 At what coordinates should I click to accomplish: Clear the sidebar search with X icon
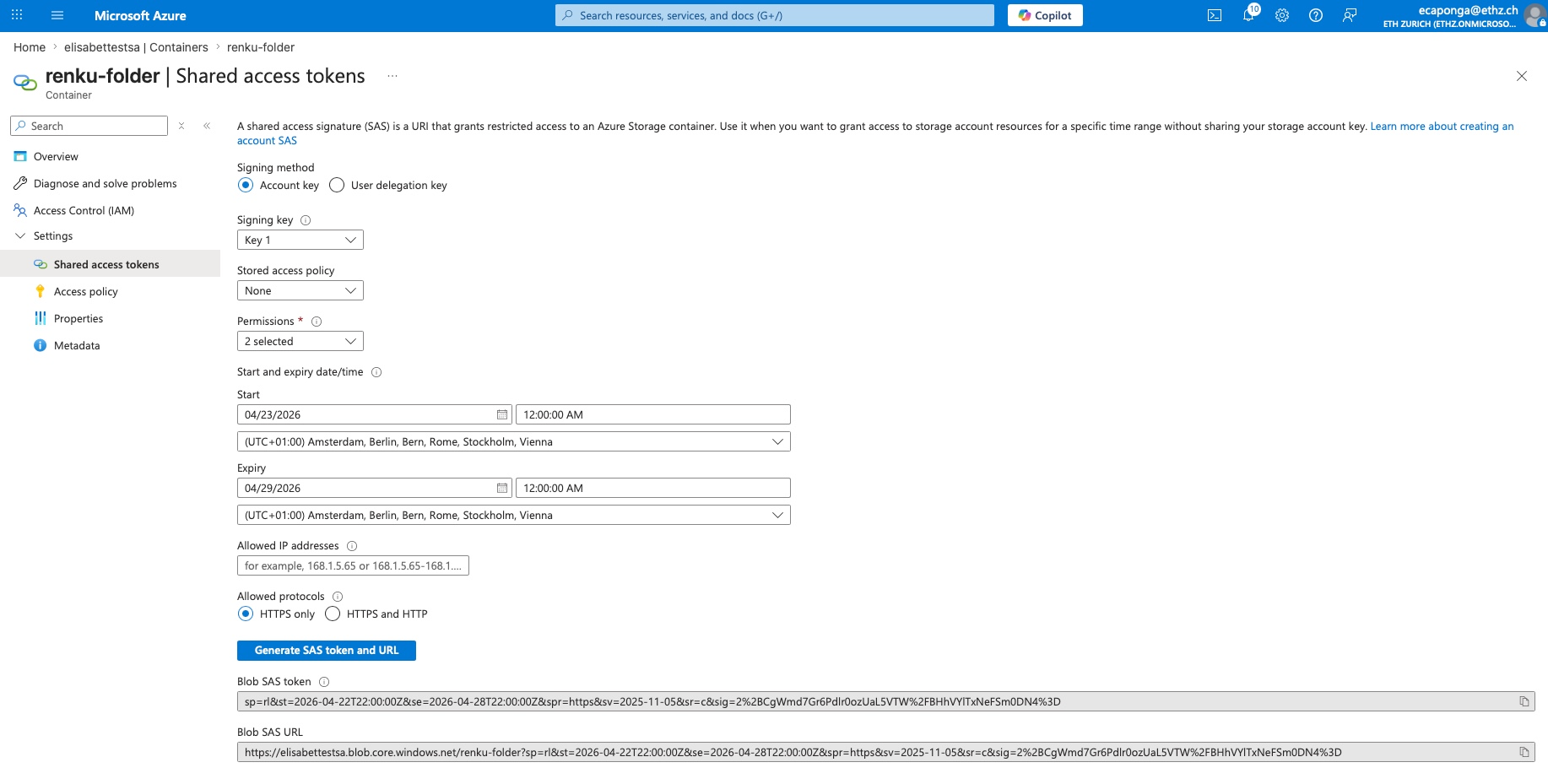coord(181,126)
